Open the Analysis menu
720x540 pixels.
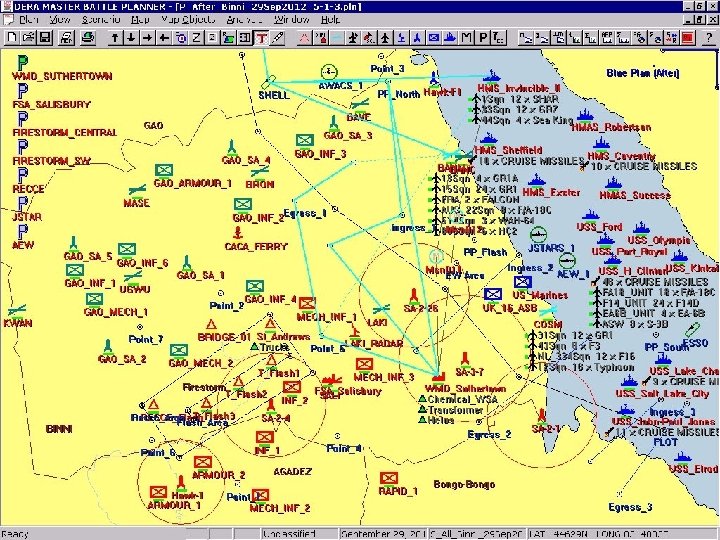point(244,20)
